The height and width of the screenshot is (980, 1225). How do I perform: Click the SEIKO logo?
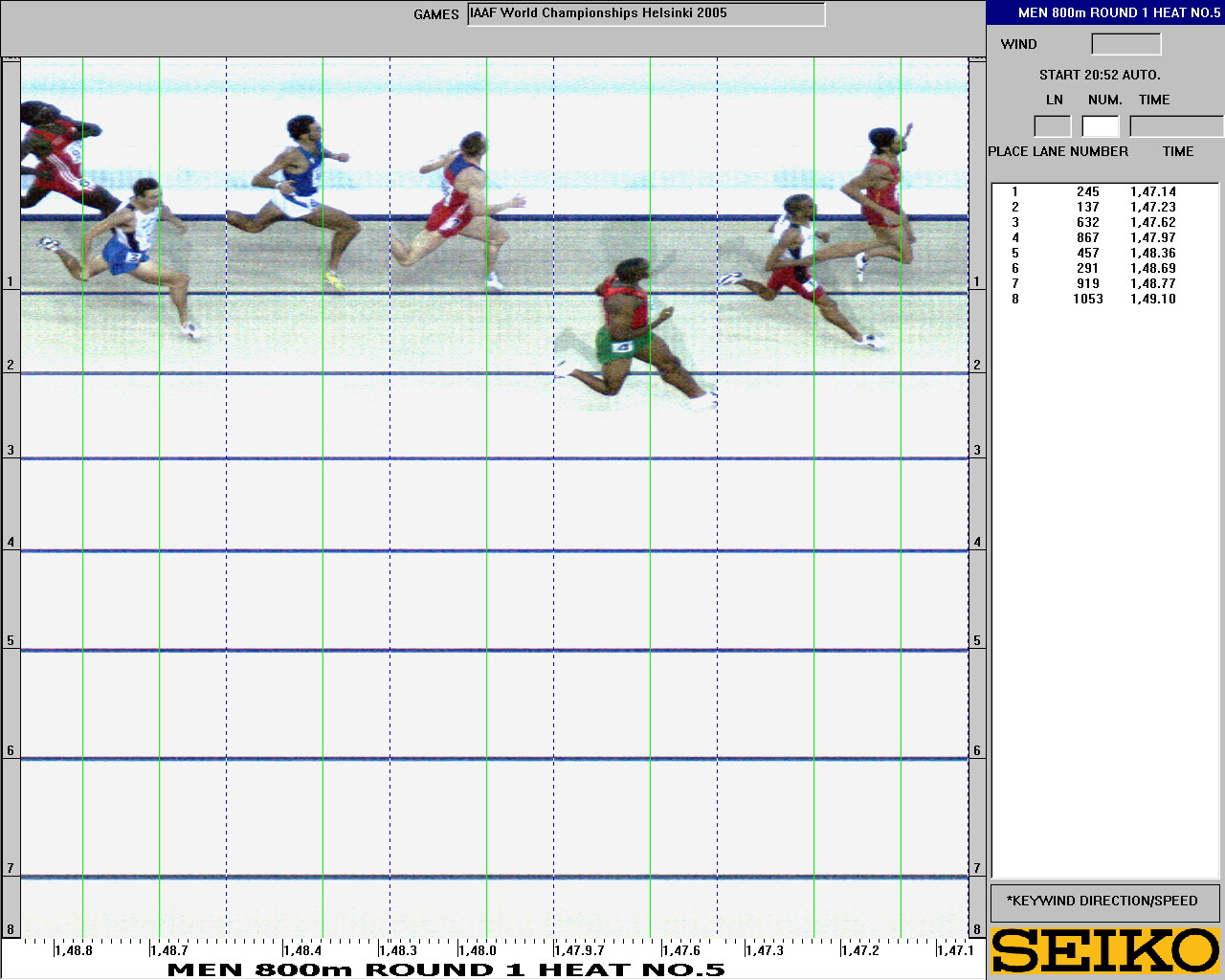[1105, 950]
